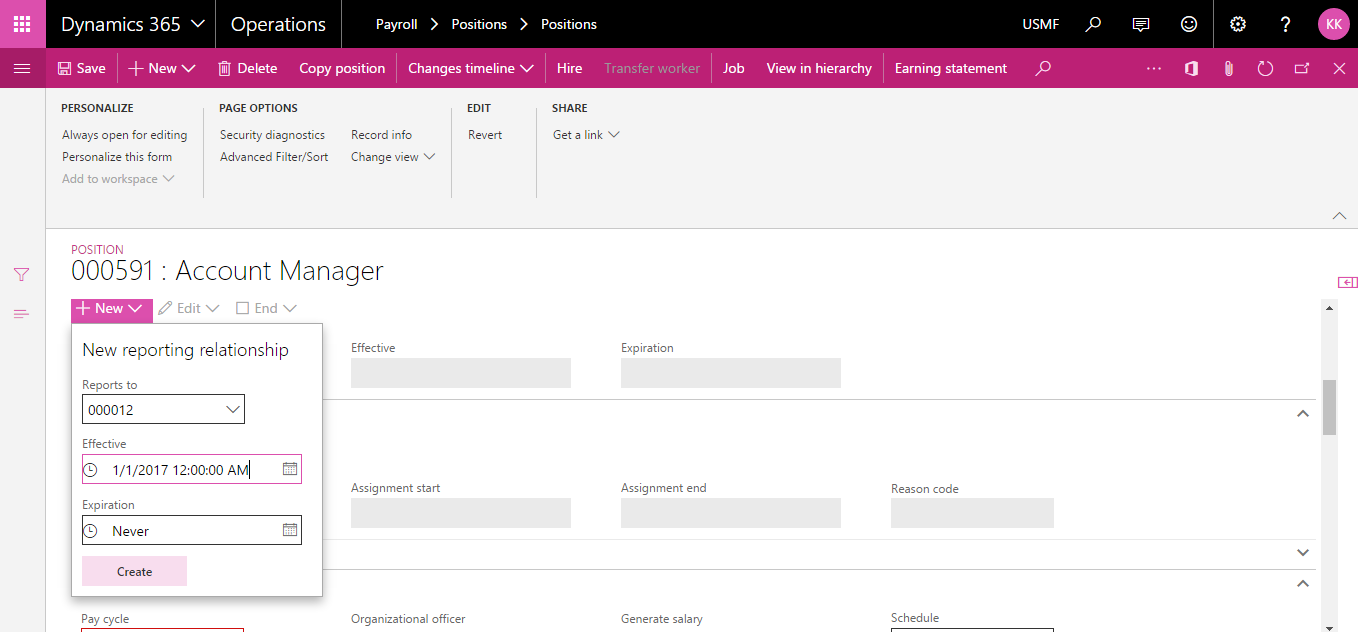Toggle the hamburger navigation pane icon
1358x632 pixels.
point(22,68)
